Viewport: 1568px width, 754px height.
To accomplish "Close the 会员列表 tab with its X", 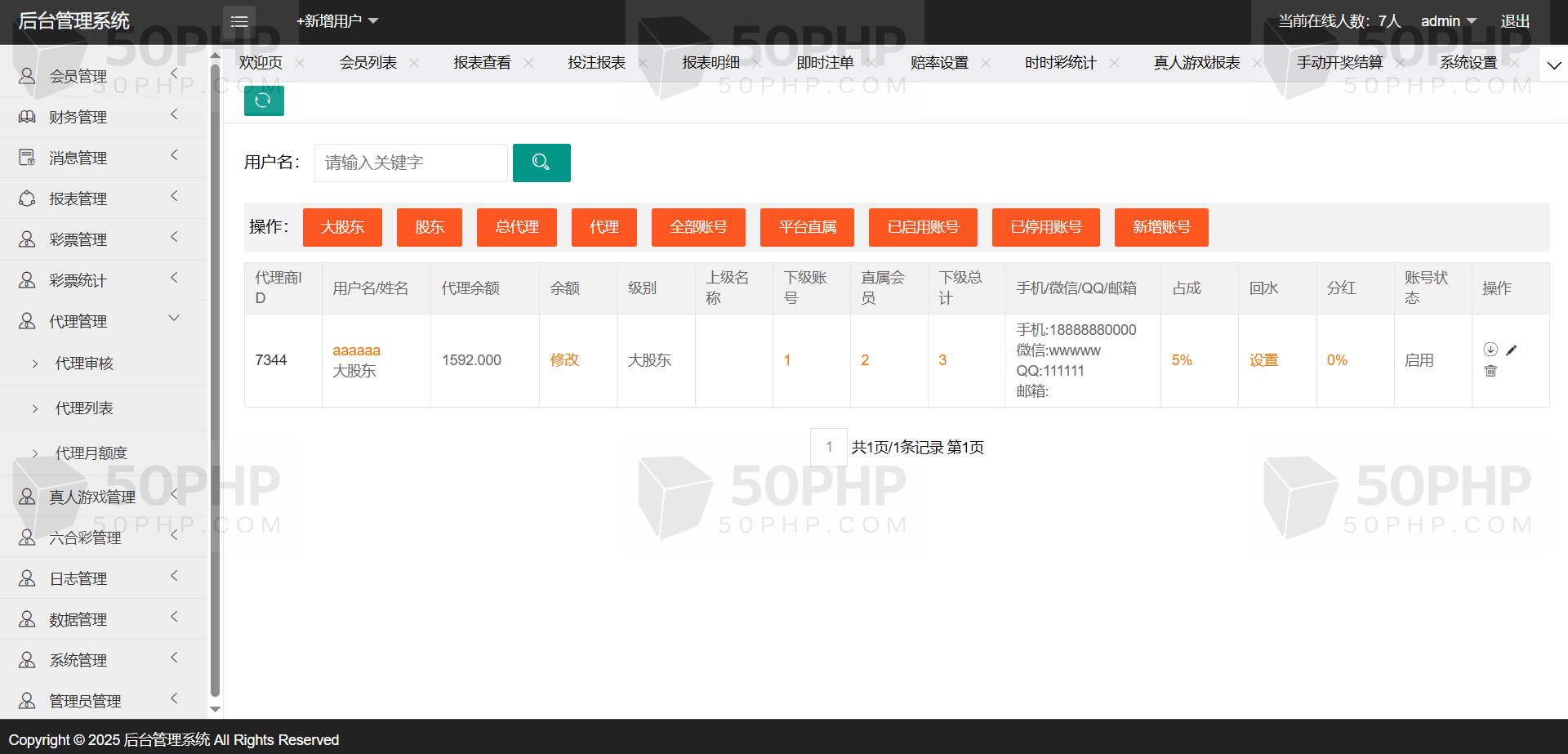I will [414, 63].
